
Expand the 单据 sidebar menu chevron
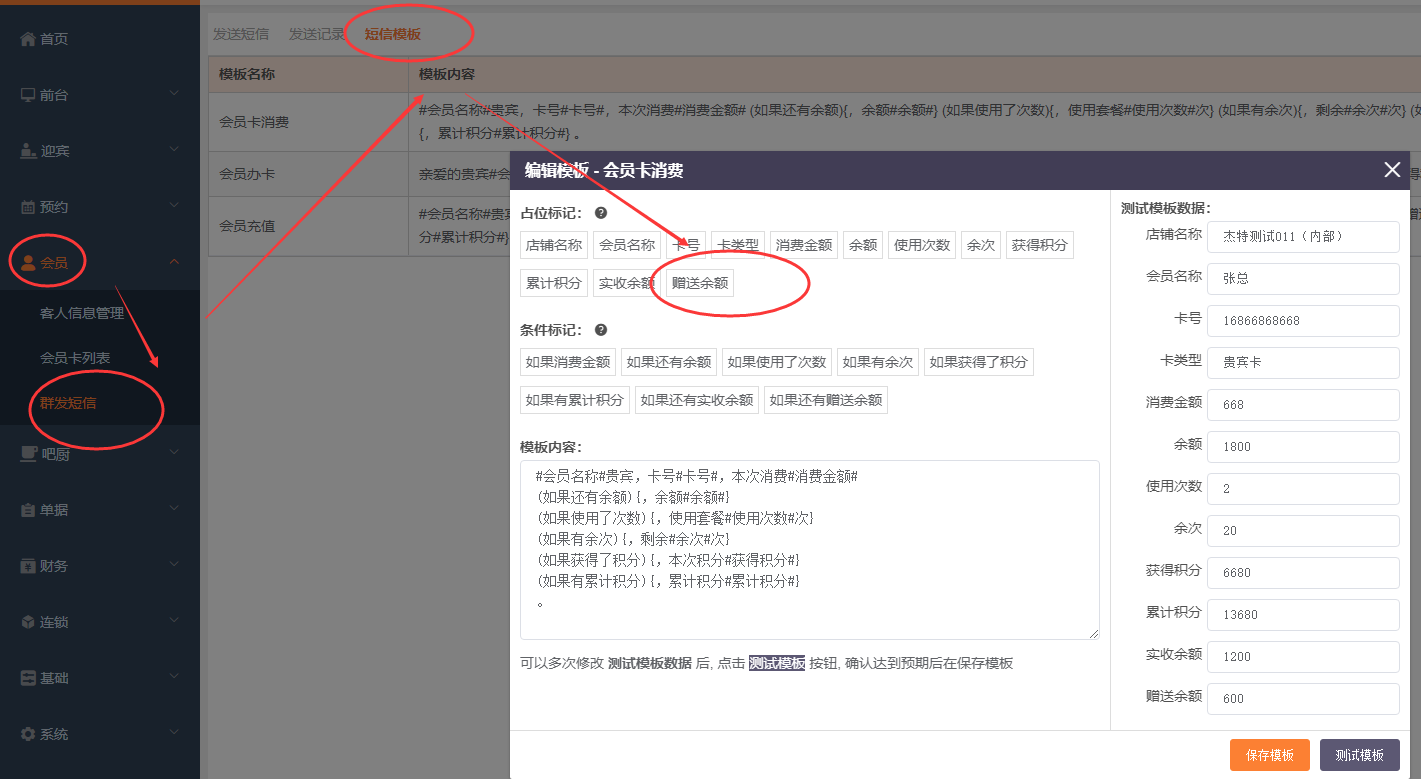click(174, 509)
